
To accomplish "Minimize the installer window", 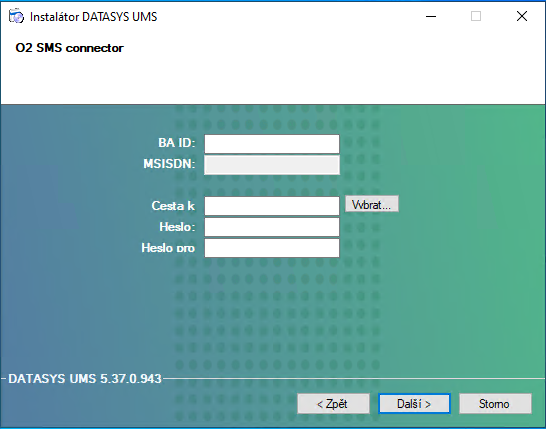I will 431,16.
